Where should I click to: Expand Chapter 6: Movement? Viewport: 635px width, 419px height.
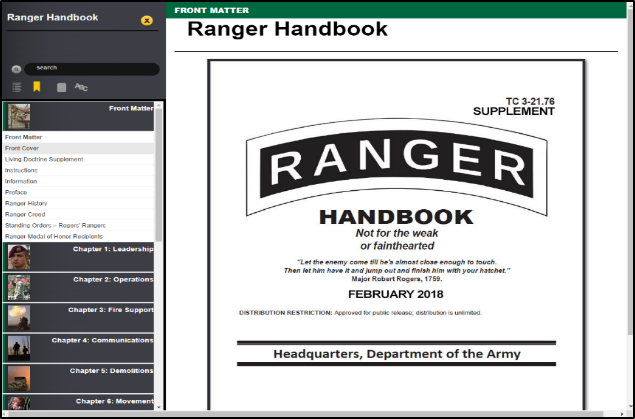pos(79,402)
